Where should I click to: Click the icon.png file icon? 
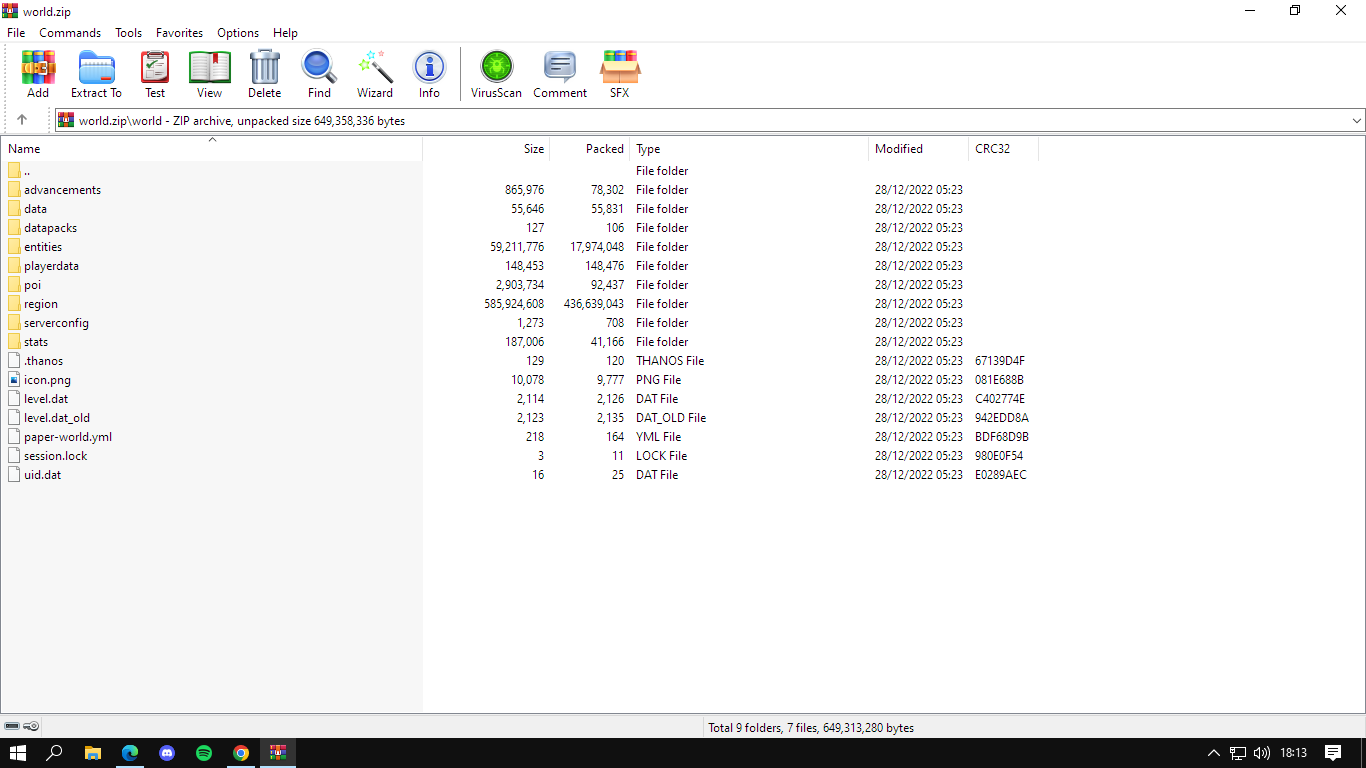click(x=14, y=380)
